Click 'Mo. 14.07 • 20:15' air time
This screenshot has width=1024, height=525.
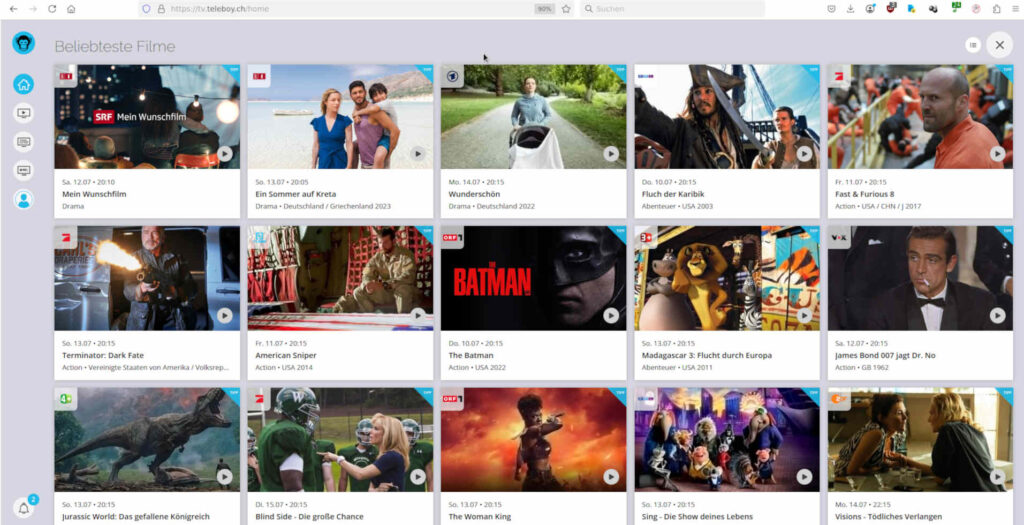click(x=476, y=182)
